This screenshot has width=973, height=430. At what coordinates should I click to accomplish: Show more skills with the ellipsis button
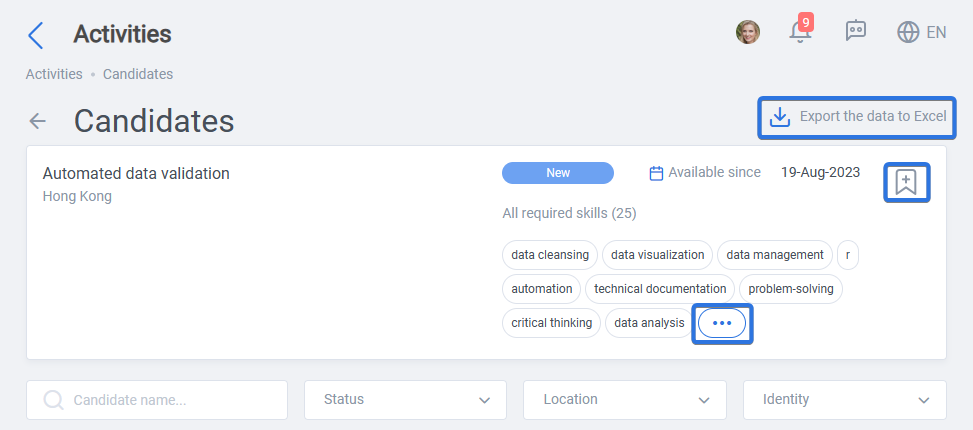[722, 323]
